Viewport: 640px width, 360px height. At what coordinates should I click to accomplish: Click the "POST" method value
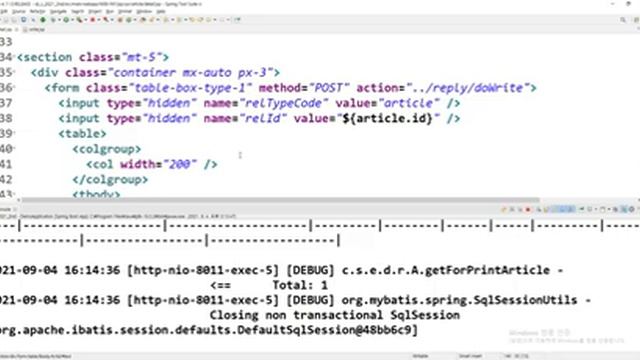pos(329,88)
